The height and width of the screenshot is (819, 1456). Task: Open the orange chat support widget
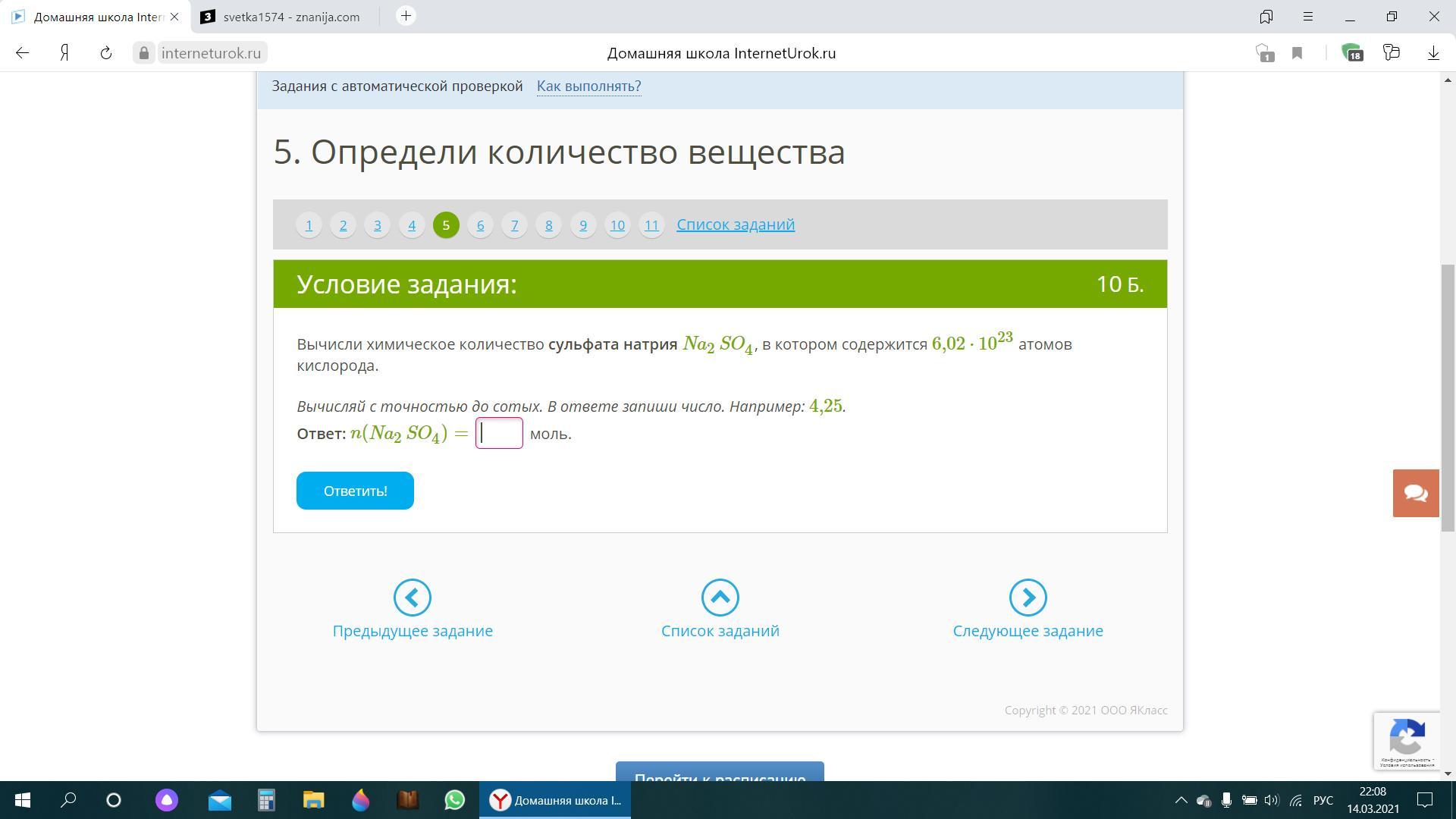pos(1416,493)
